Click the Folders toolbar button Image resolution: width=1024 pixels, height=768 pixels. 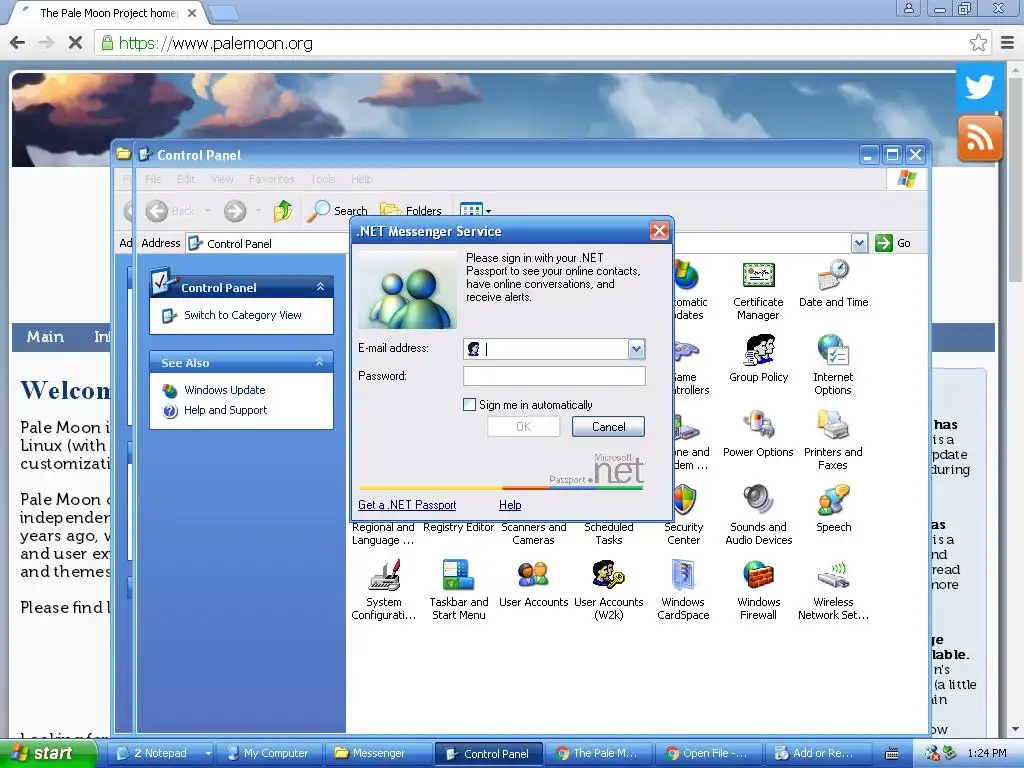(411, 210)
